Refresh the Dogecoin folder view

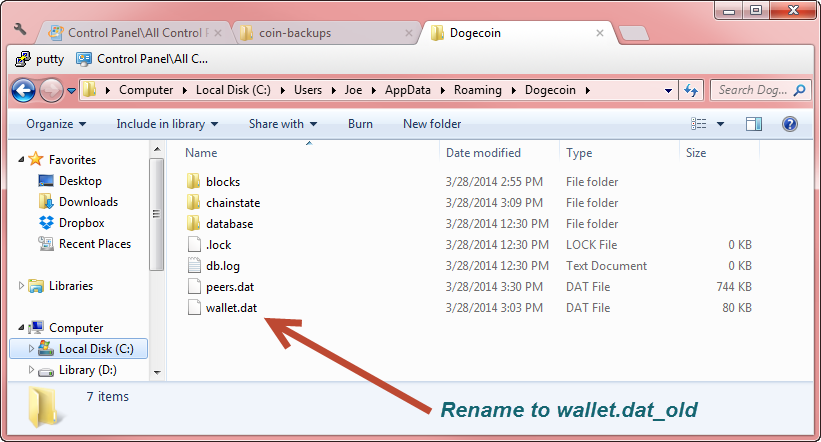click(x=691, y=90)
